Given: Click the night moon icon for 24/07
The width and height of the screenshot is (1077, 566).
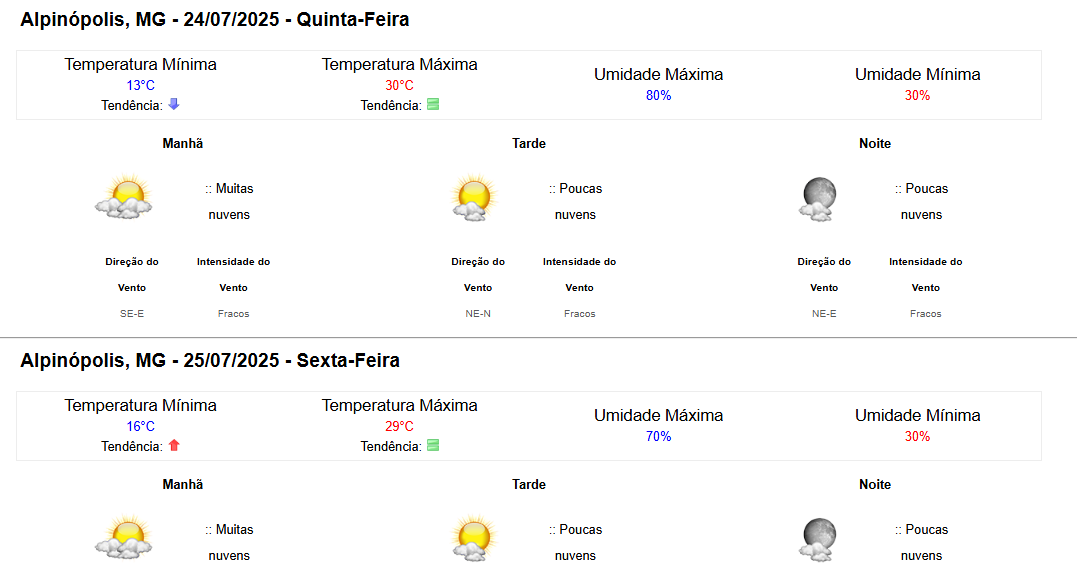Looking at the screenshot, I should coord(818,199).
